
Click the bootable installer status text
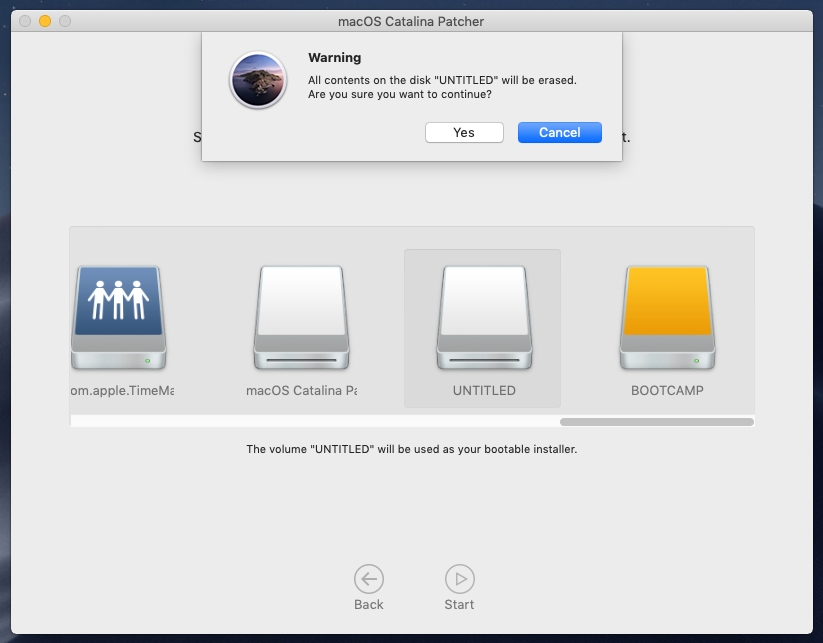(412, 449)
